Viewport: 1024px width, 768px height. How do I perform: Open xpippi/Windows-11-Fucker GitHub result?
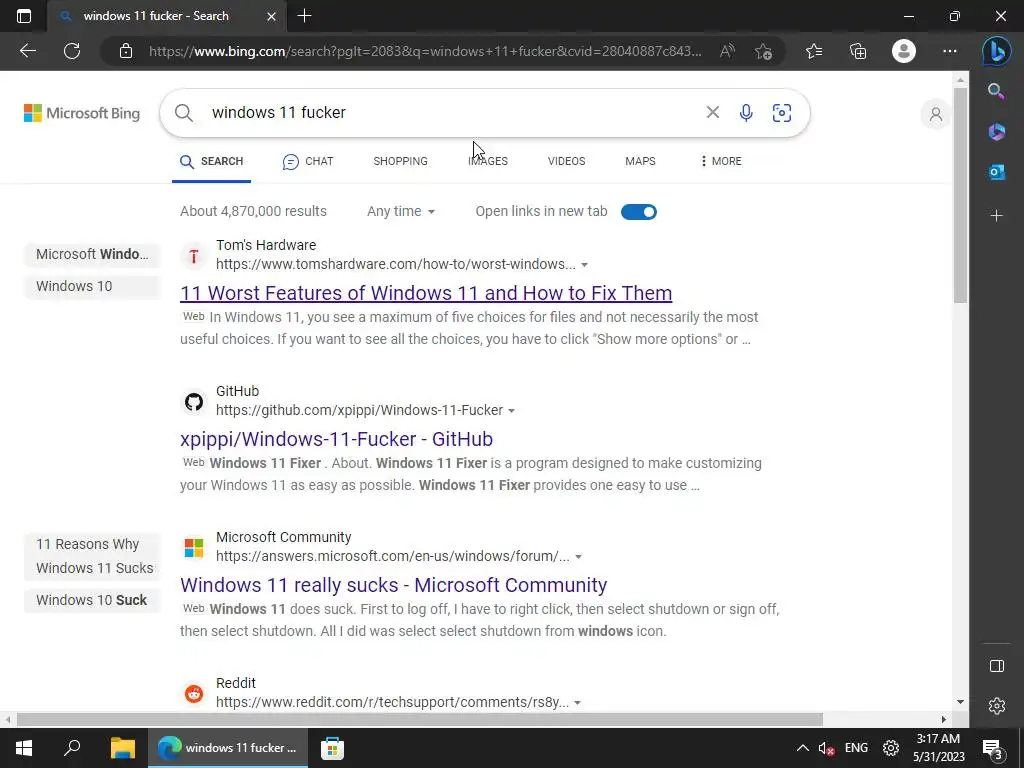(336, 439)
